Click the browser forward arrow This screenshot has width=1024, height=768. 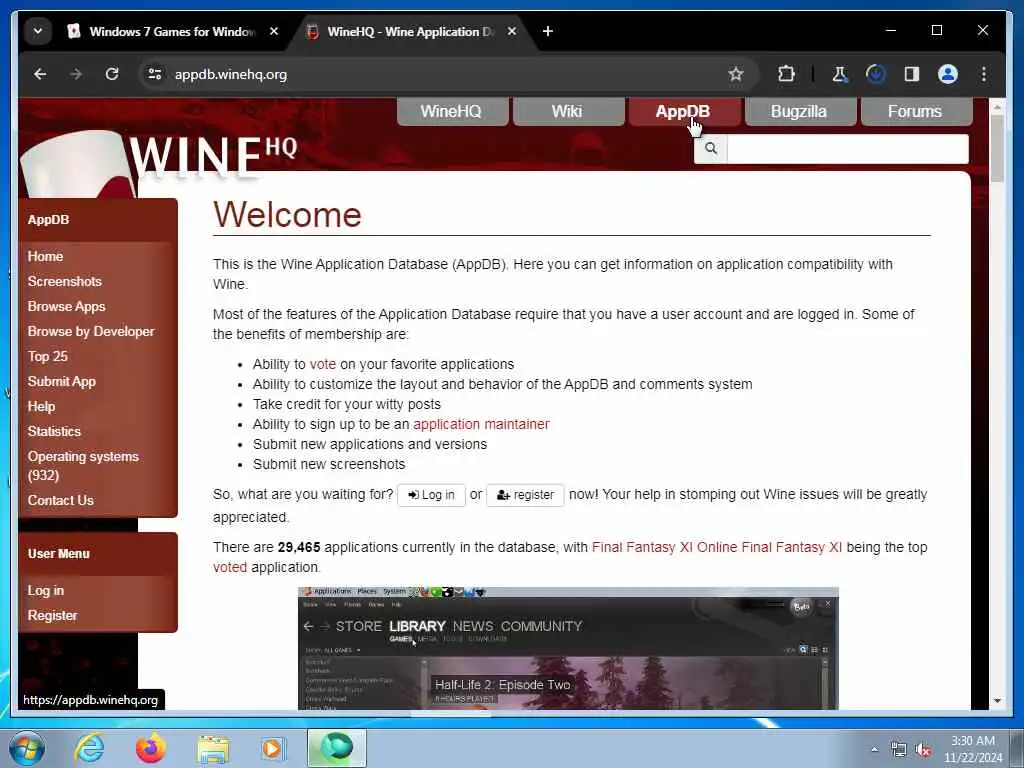coord(76,74)
